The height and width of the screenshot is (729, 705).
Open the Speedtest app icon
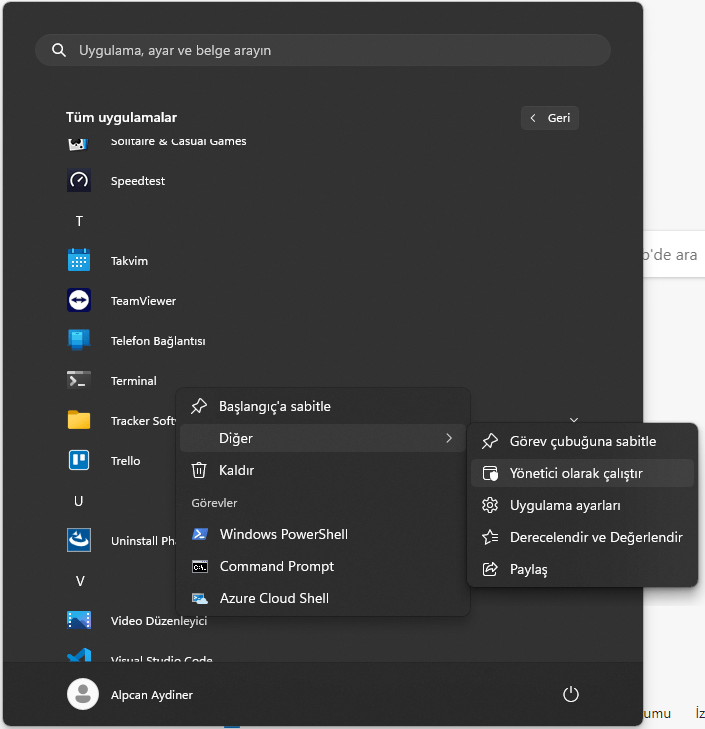(x=79, y=180)
